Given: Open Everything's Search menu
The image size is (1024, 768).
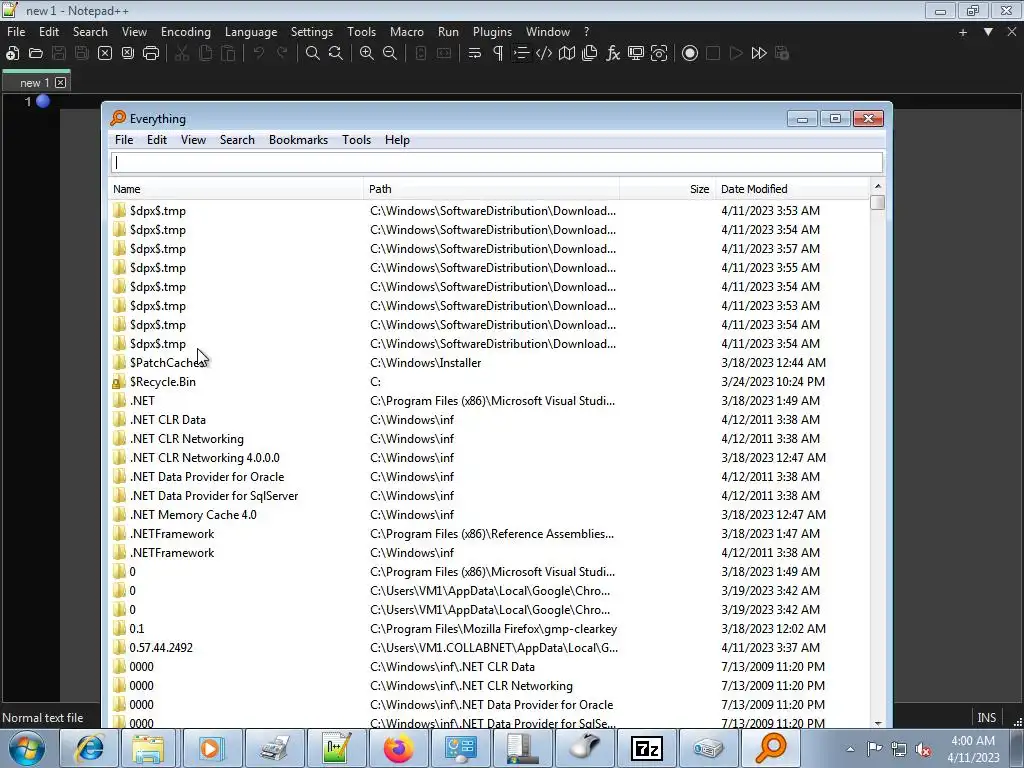Looking at the screenshot, I should [237, 140].
